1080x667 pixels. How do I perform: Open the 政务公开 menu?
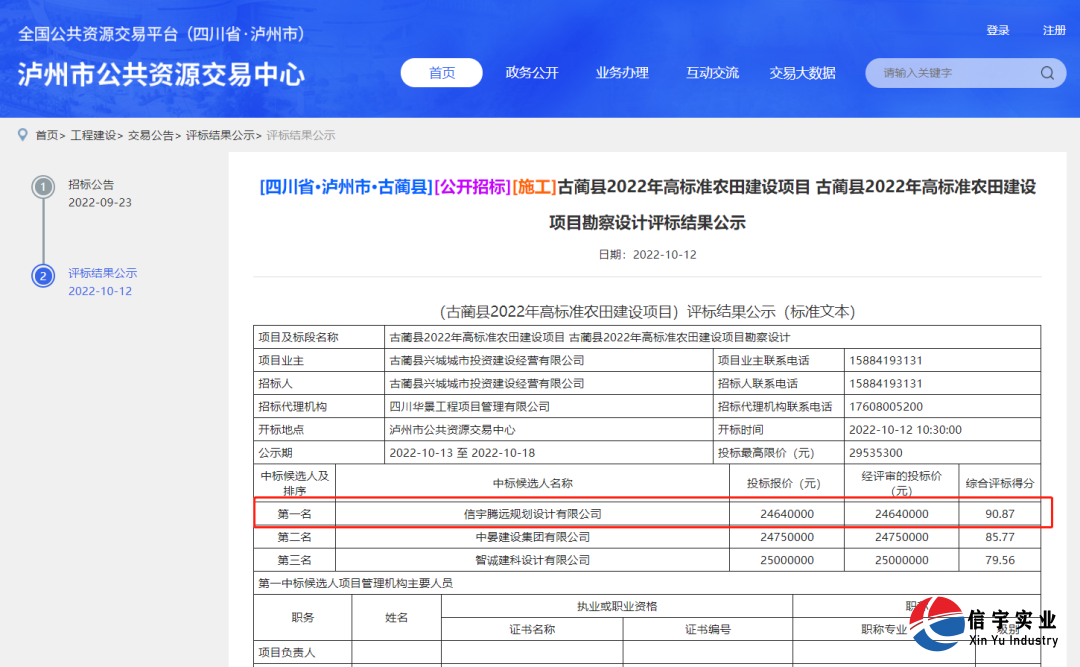[x=532, y=72]
